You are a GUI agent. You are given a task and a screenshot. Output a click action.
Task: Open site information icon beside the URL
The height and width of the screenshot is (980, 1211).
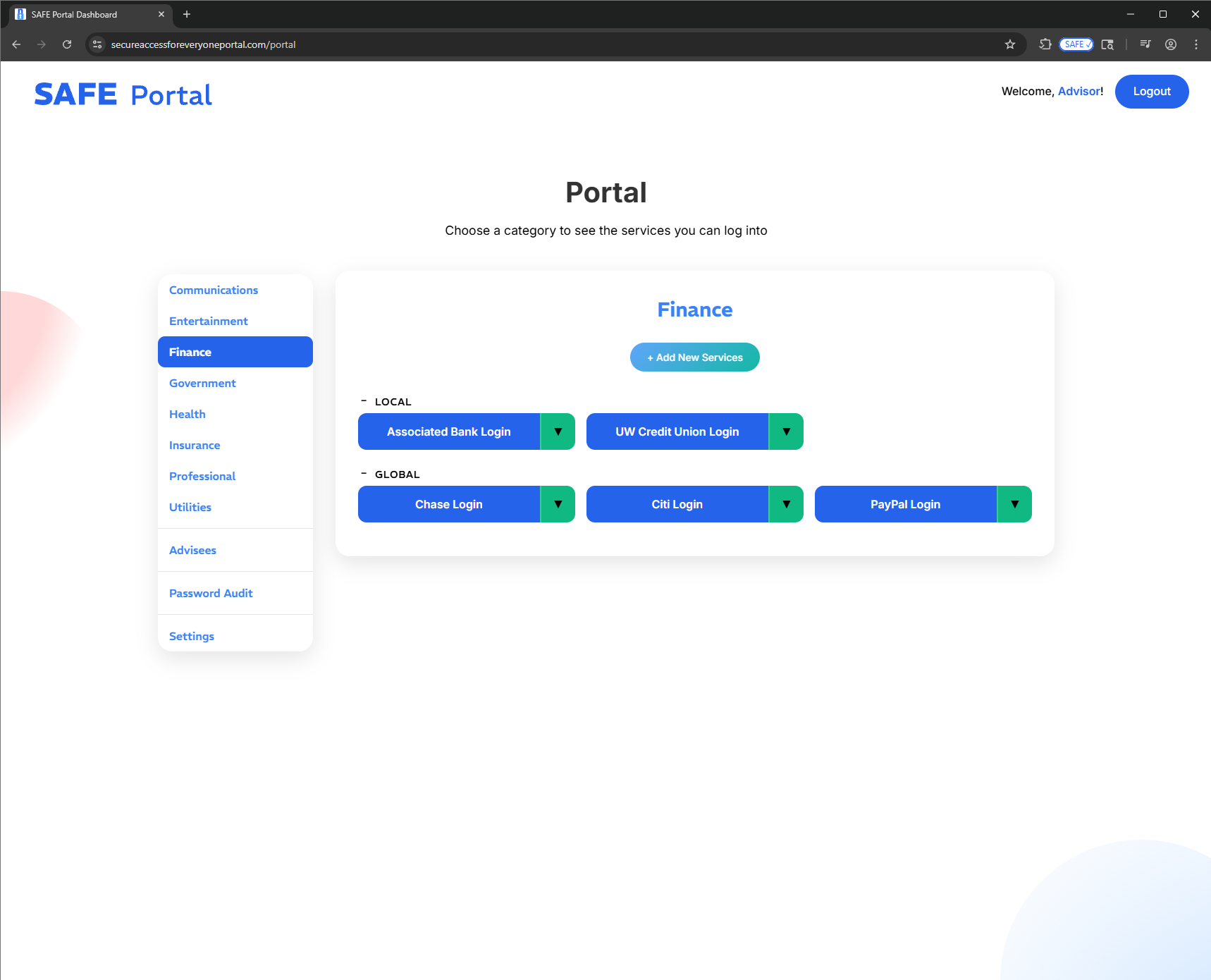[x=97, y=44]
